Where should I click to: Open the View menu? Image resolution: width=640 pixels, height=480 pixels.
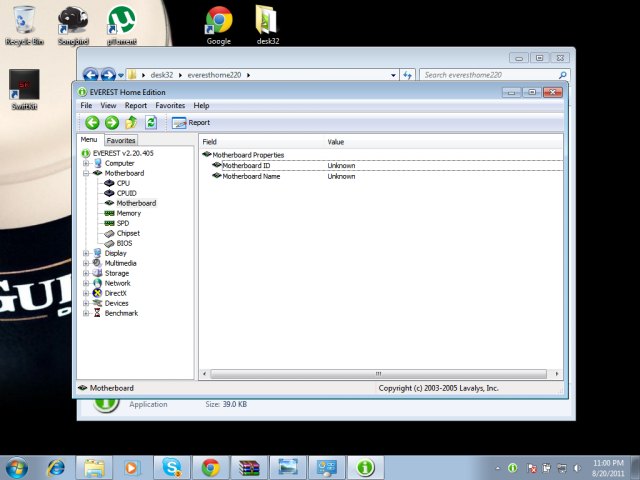click(x=108, y=105)
